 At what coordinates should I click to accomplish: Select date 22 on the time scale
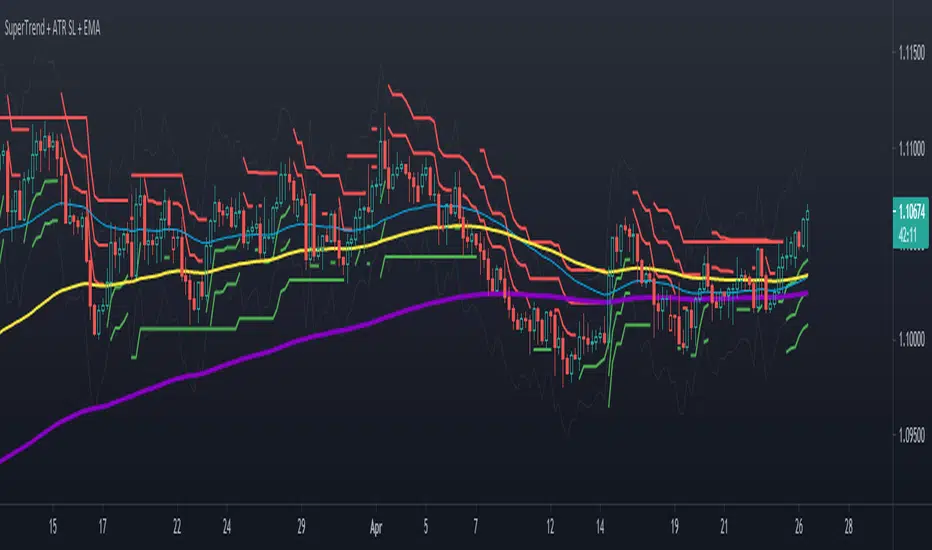(177, 527)
